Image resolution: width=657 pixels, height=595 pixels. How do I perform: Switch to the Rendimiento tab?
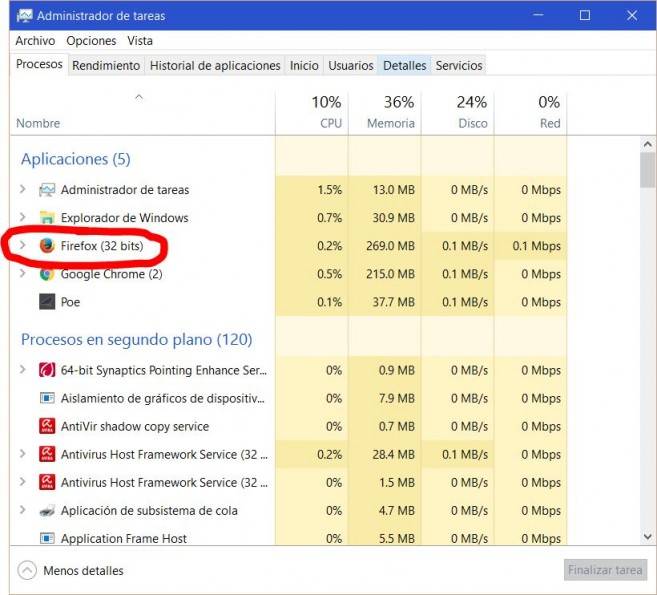[x=106, y=65]
